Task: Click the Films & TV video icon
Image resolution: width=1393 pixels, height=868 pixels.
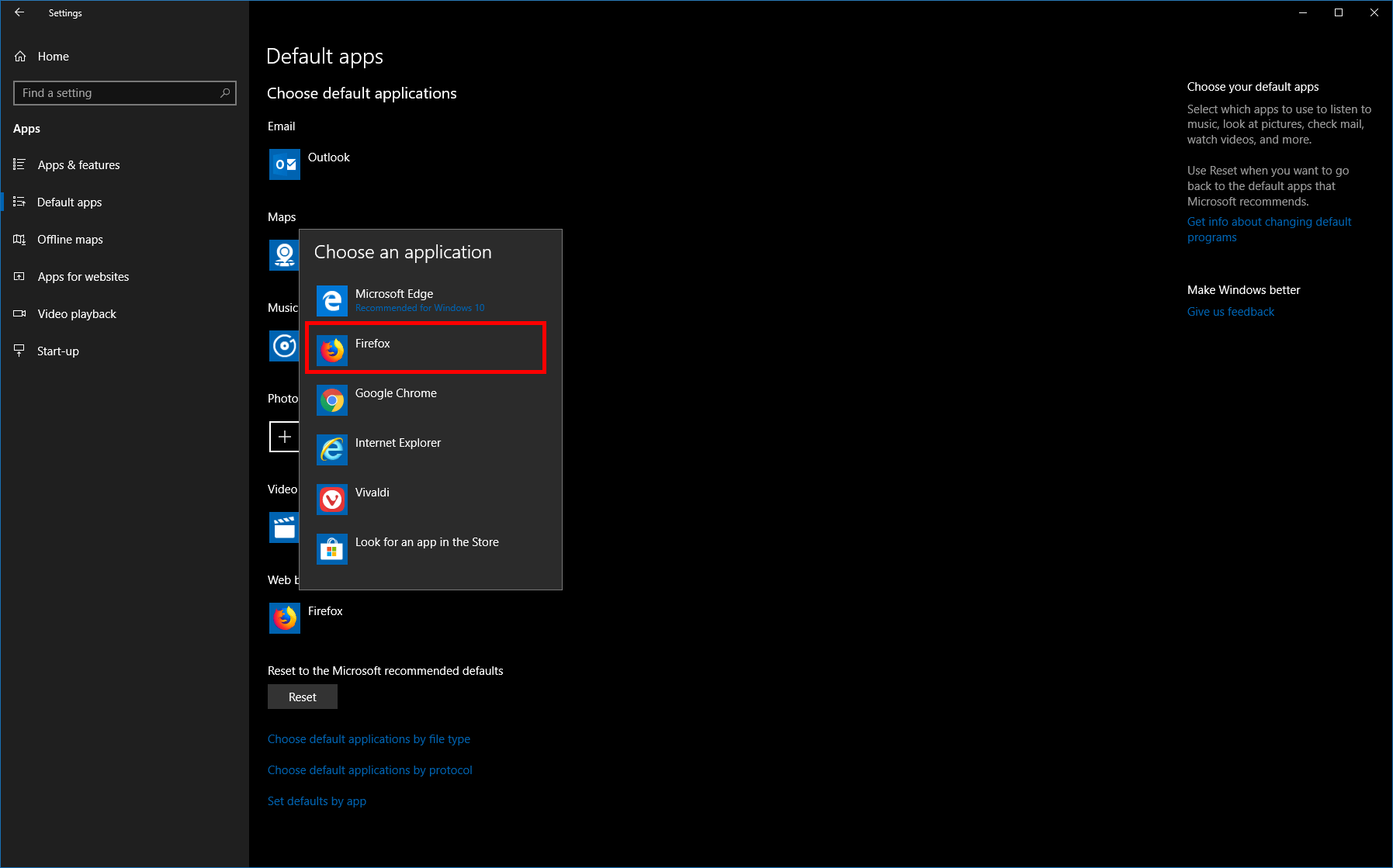Action: pos(284,527)
